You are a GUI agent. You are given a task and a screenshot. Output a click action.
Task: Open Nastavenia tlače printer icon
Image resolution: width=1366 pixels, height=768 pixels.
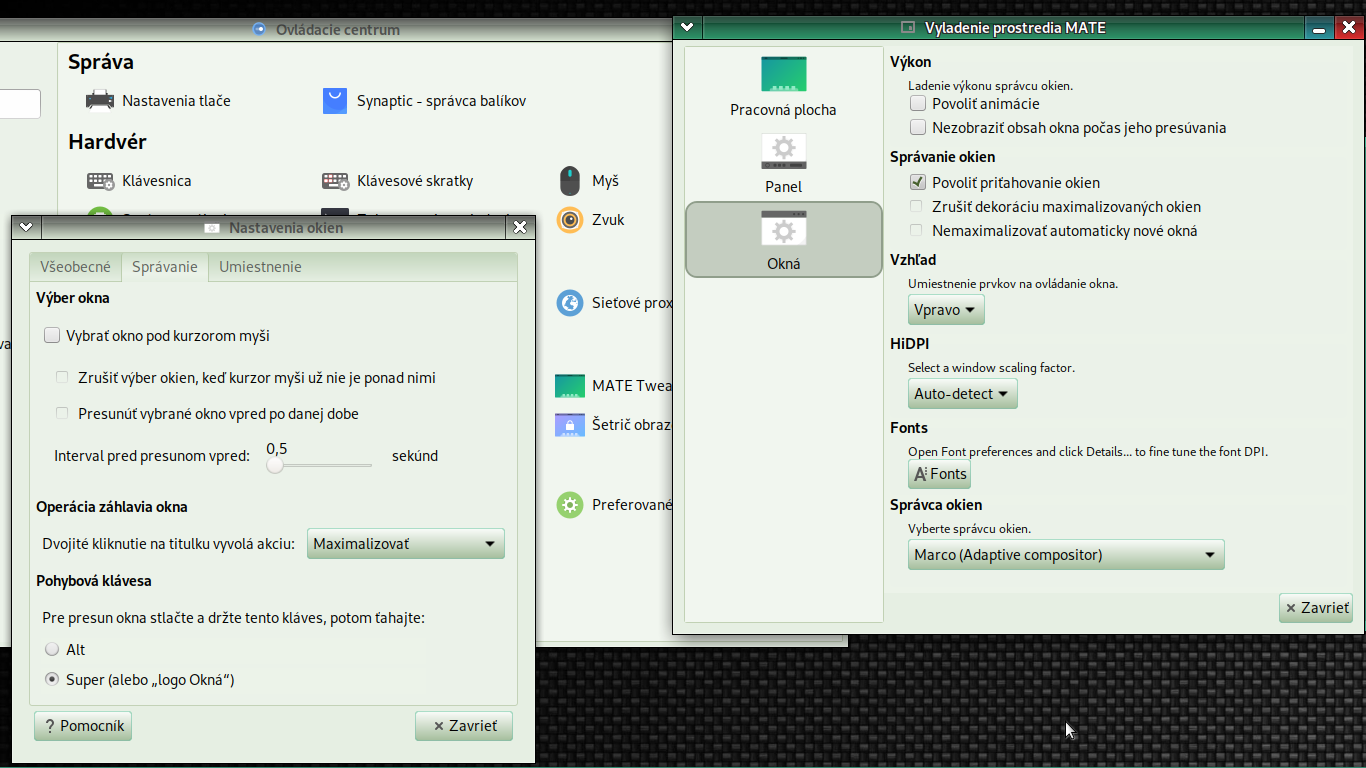(100, 101)
